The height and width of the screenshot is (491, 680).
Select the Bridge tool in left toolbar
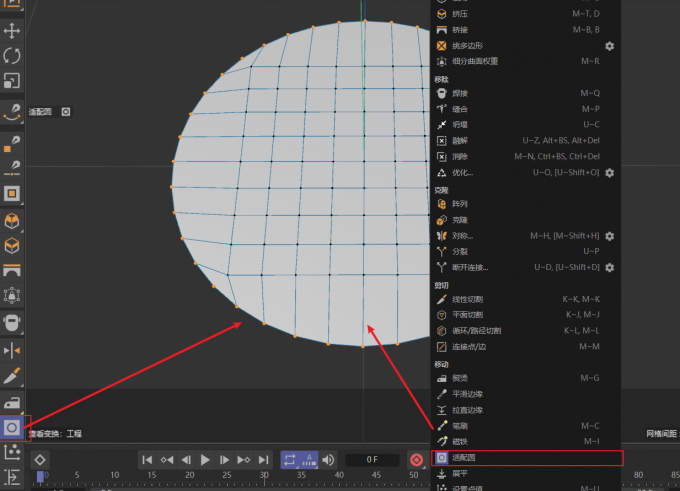[x=12, y=271]
